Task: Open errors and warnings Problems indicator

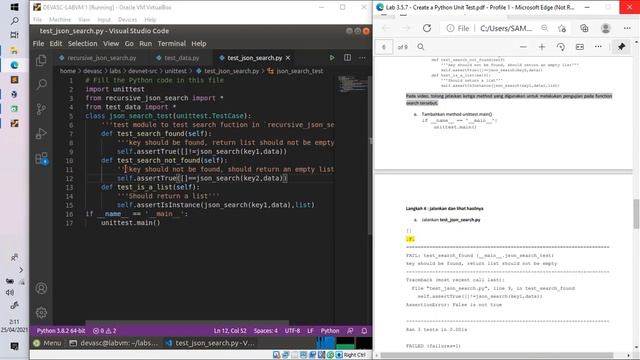Action: (104, 331)
